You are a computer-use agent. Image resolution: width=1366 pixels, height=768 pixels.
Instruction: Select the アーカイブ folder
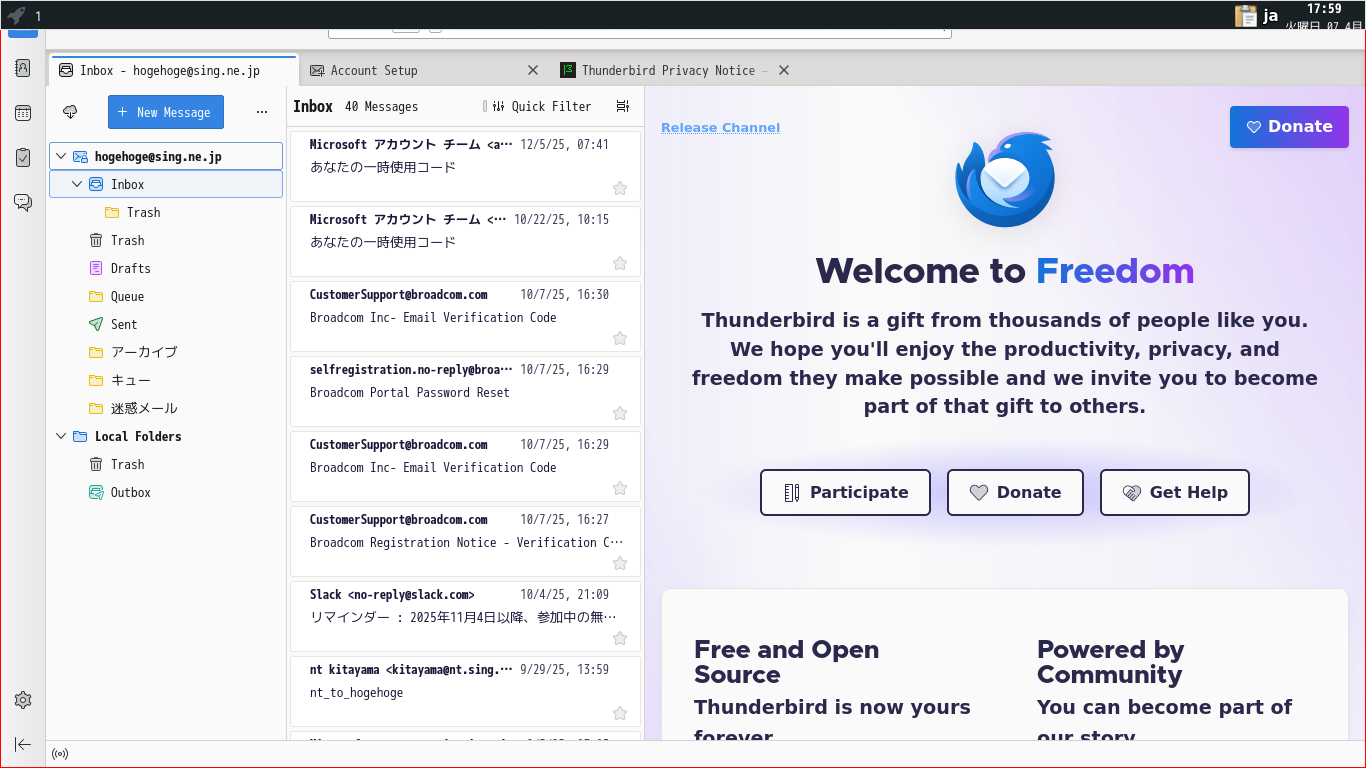(166, 352)
